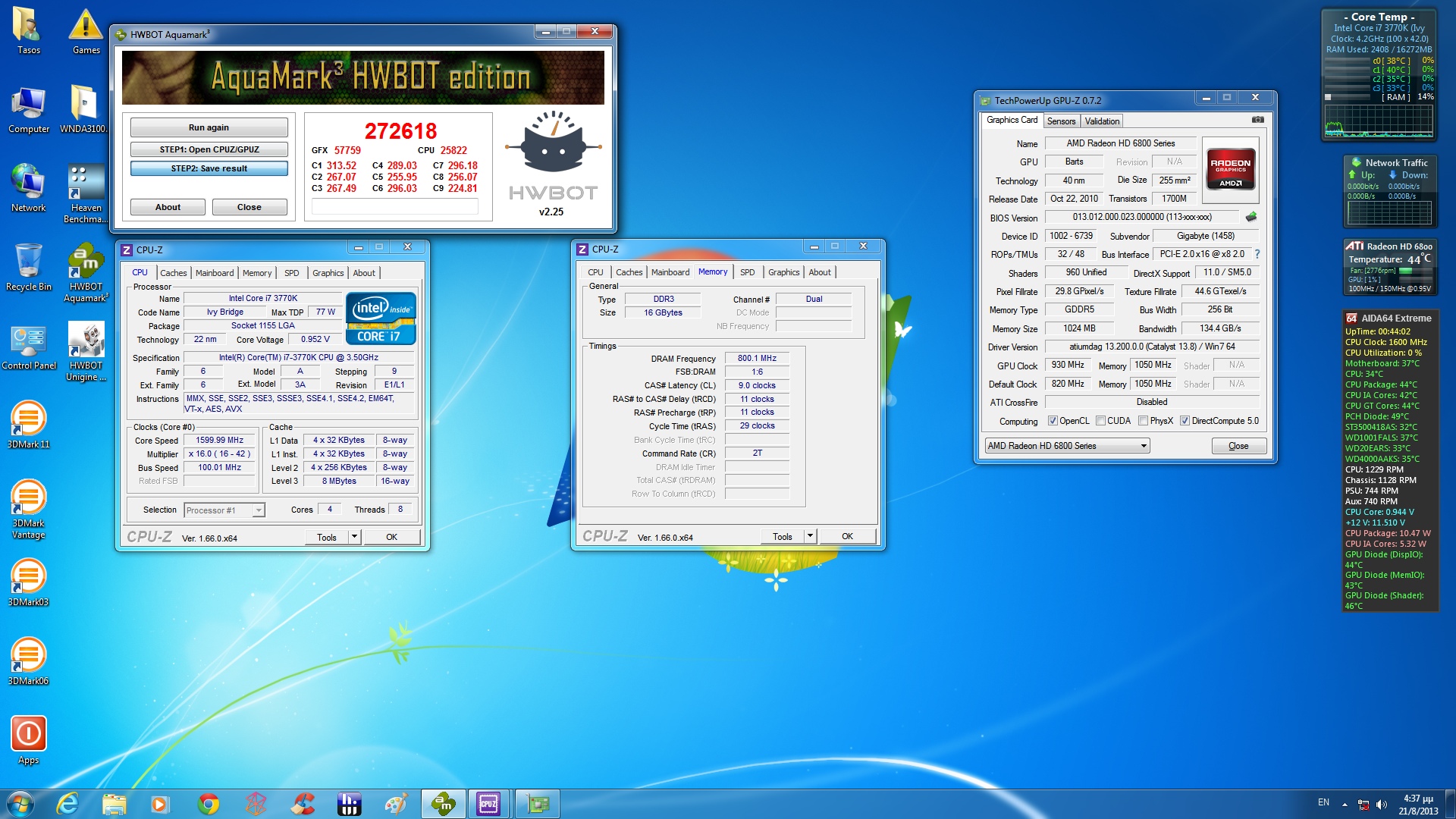
Task: Launch HWBOT Unigine shortcut
Action: [86, 352]
